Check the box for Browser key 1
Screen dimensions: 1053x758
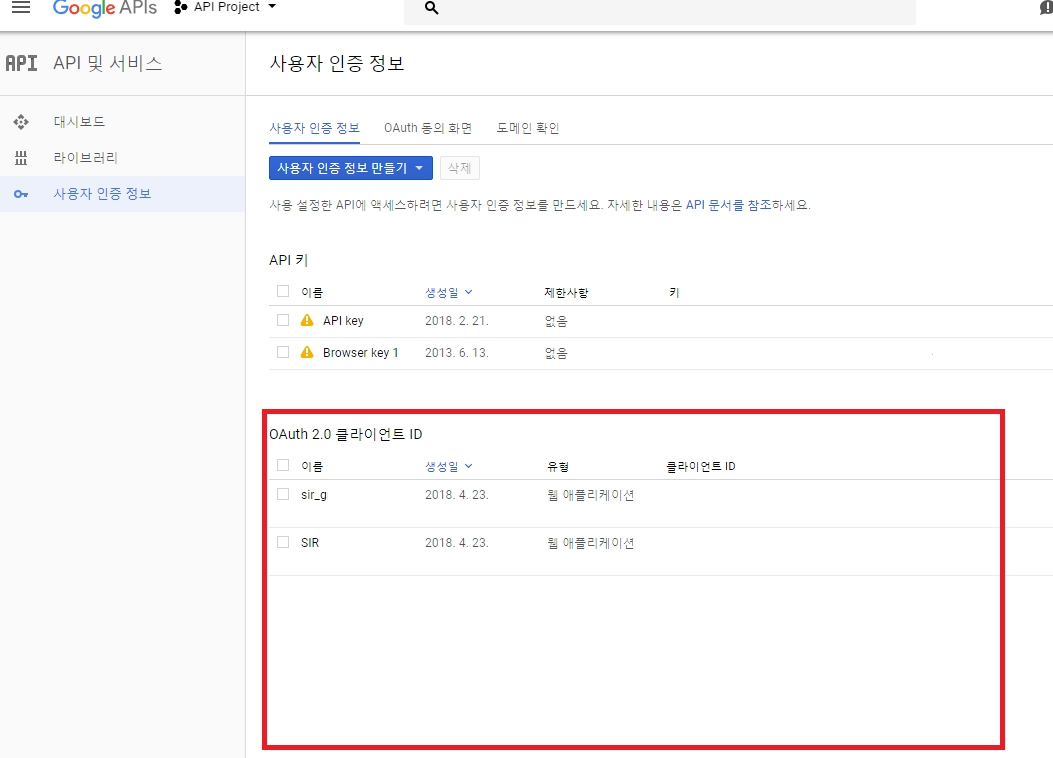click(x=283, y=352)
